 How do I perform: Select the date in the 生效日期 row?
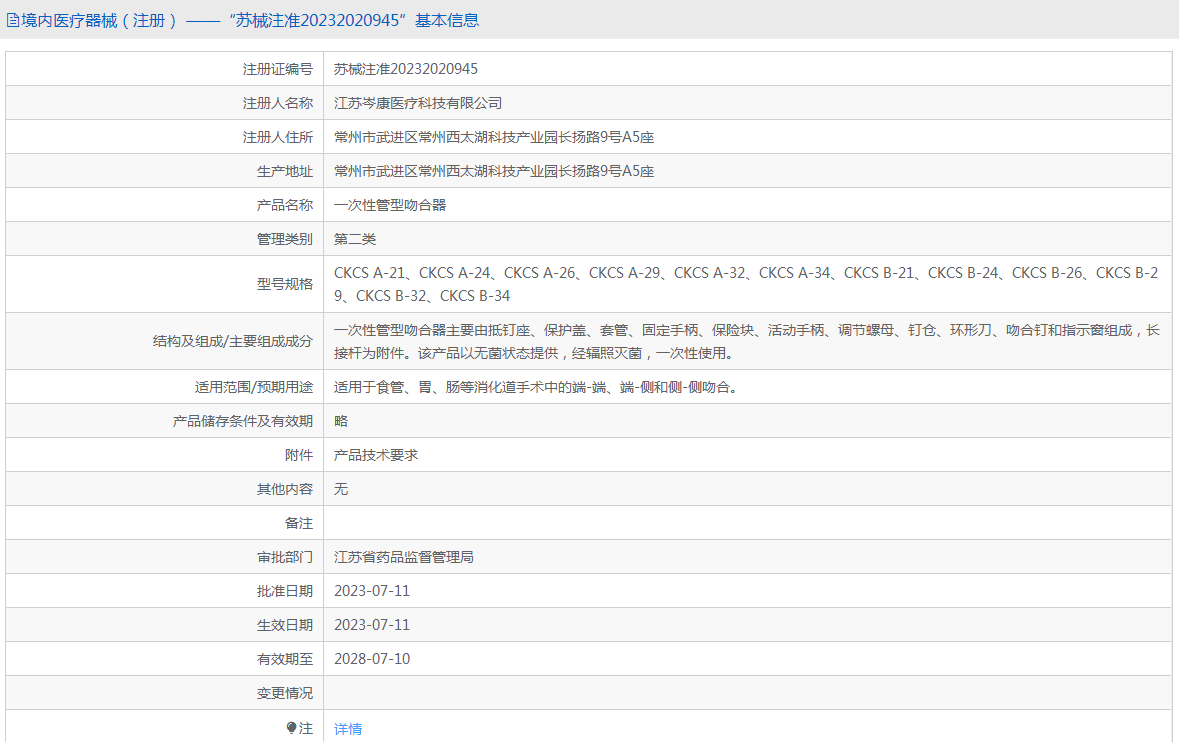point(372,625)
